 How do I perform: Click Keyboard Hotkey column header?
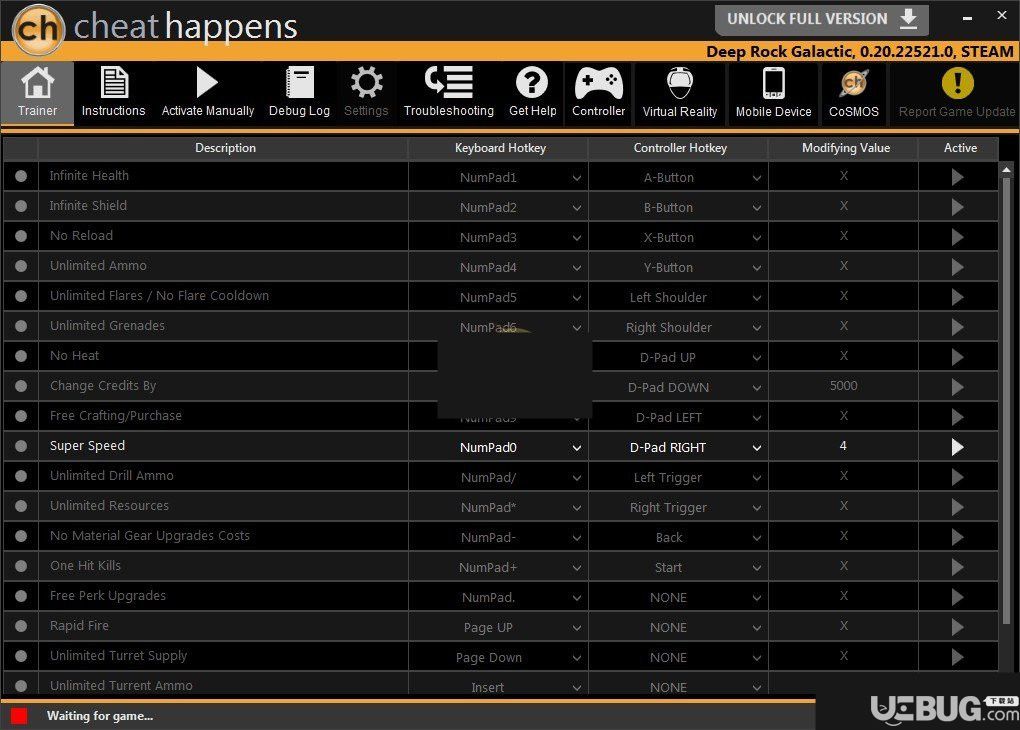[500, 148]
